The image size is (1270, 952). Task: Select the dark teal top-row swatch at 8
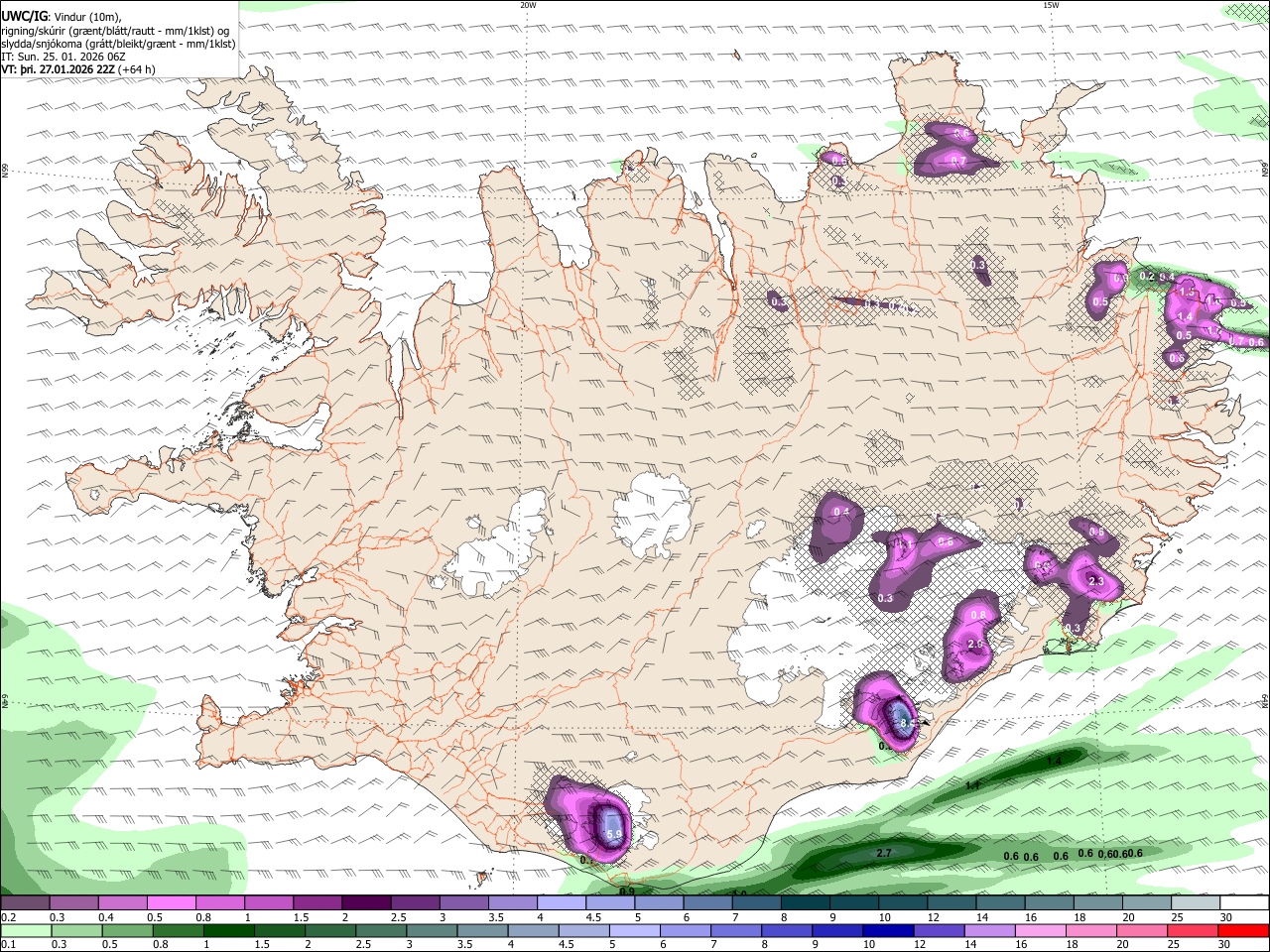click(806, 903)
